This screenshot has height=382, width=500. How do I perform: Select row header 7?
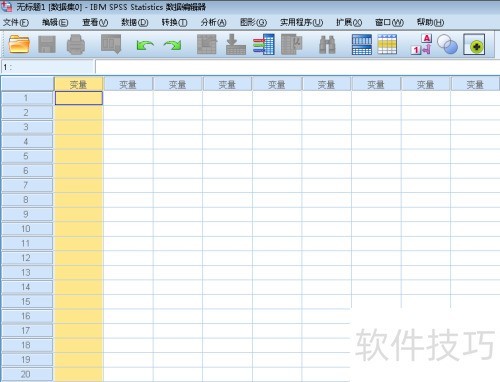(27, 185)
